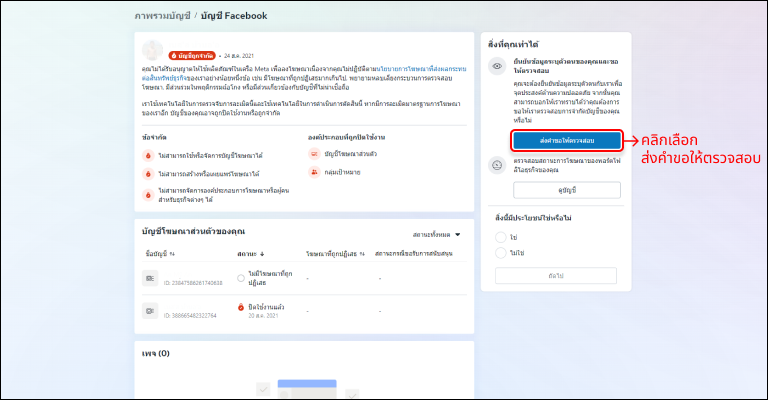Click the eye icon beside identity confirmation
The image size is (768, 400).
497,66
